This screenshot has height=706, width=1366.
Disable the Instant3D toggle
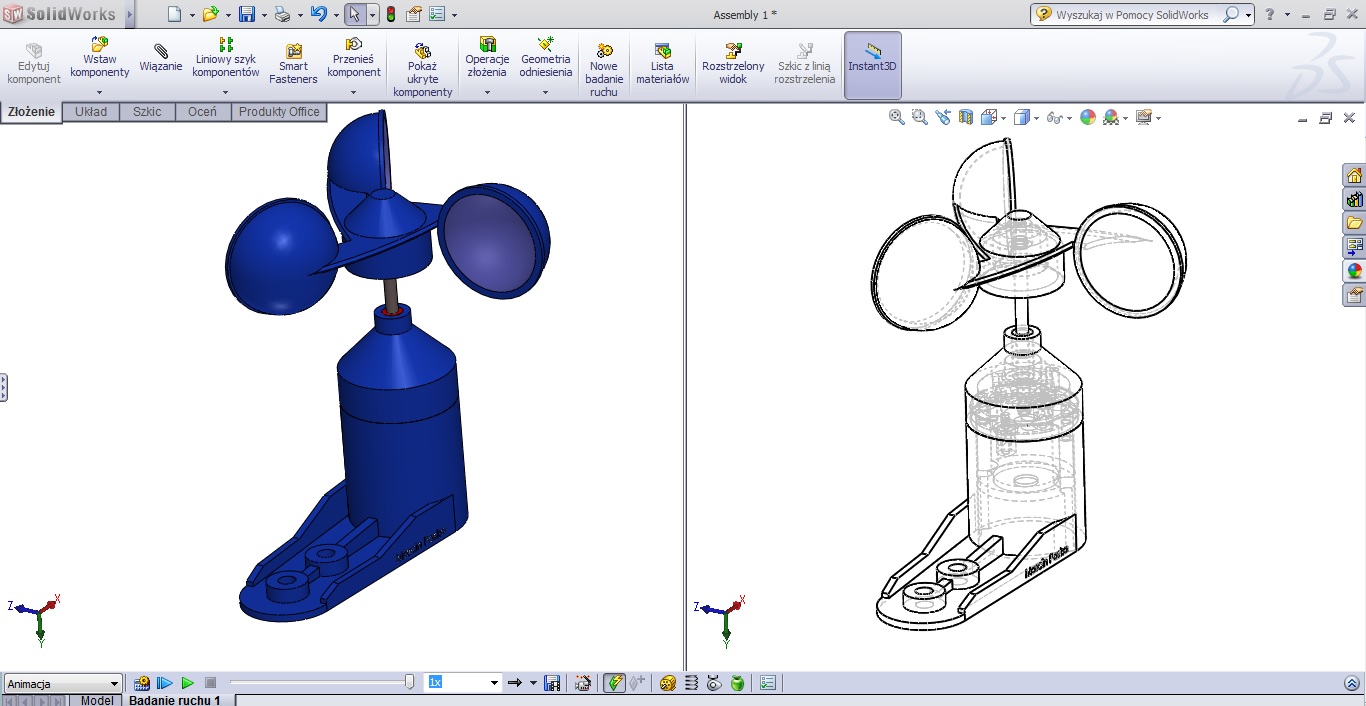(872, 60)
